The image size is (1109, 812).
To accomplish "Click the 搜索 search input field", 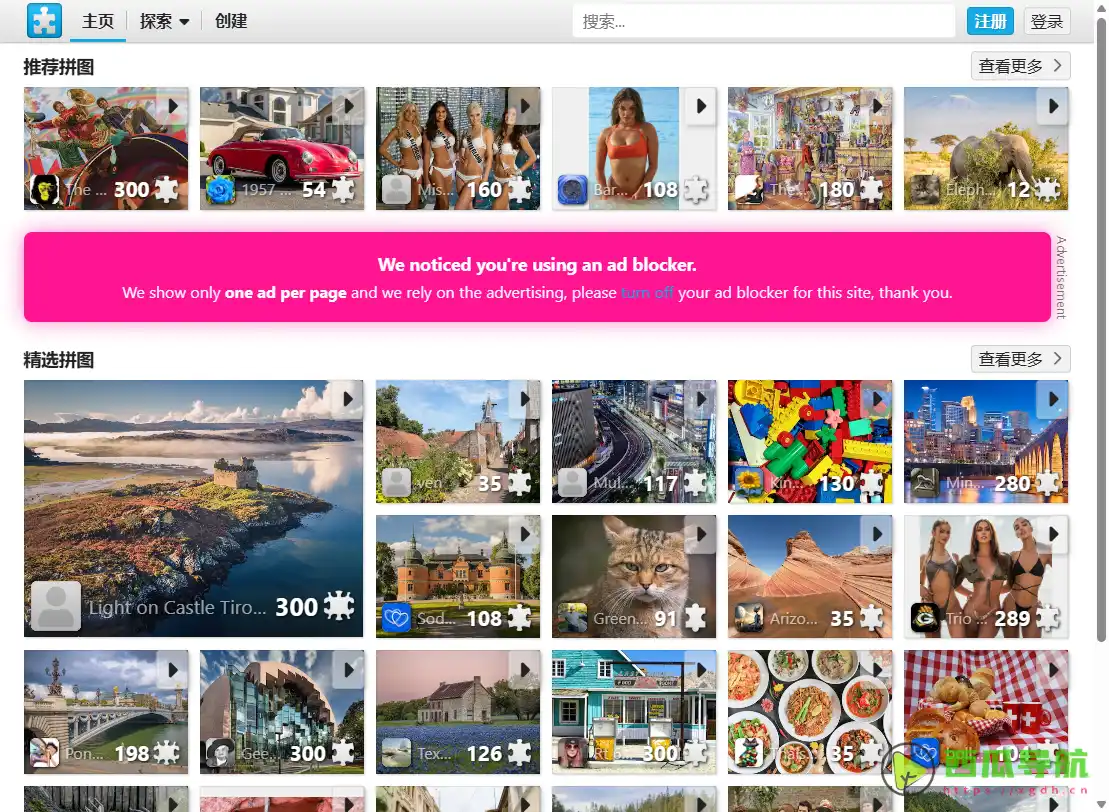I will tap(764, 22).
